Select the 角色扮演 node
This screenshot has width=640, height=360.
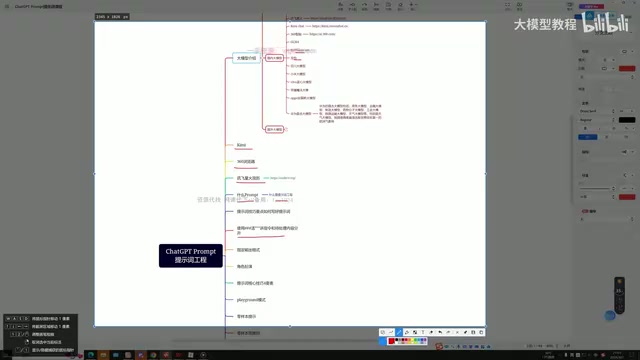244,267
